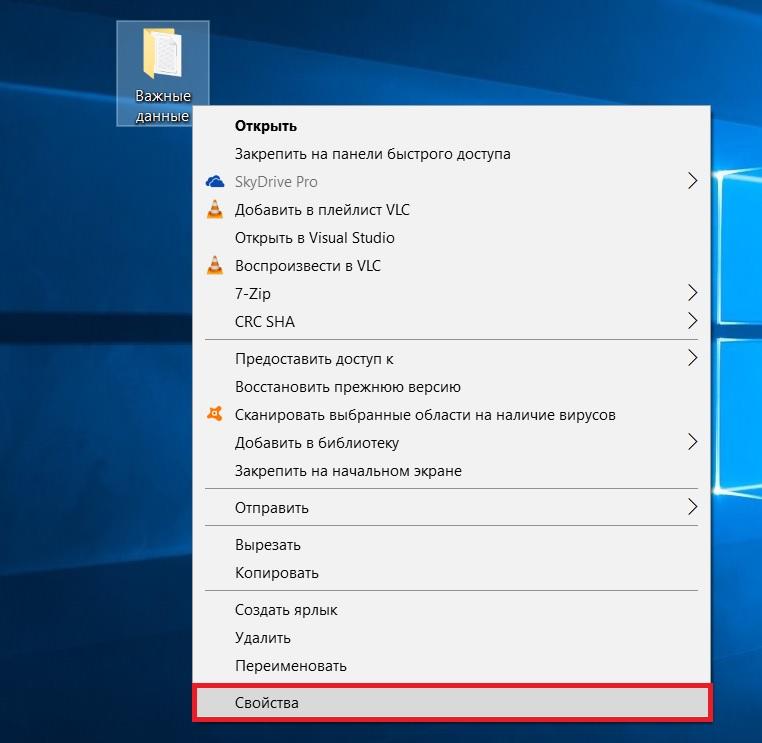Viewport: 762px width, 743px height.
Task: Click the VLC cone beside Добавить в плейлист
Action: 215,210
